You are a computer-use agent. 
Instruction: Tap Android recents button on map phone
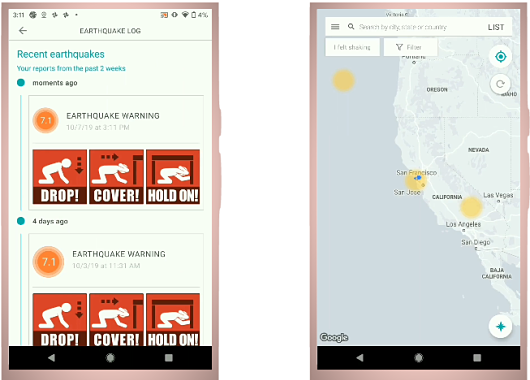pyautogui.click(x=477, y=358)
